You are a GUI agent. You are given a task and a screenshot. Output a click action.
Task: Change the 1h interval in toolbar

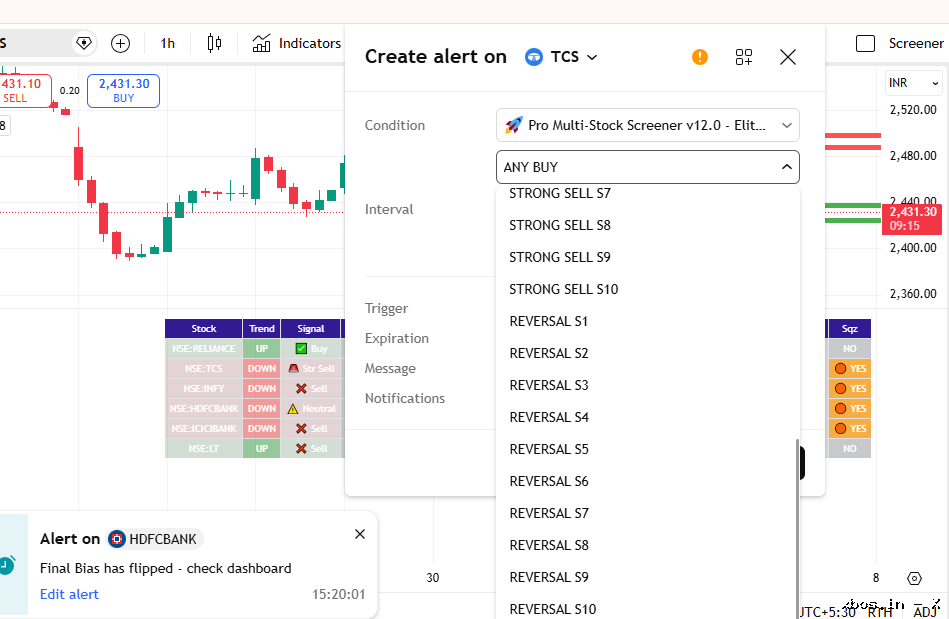click(x=168, y=44)
